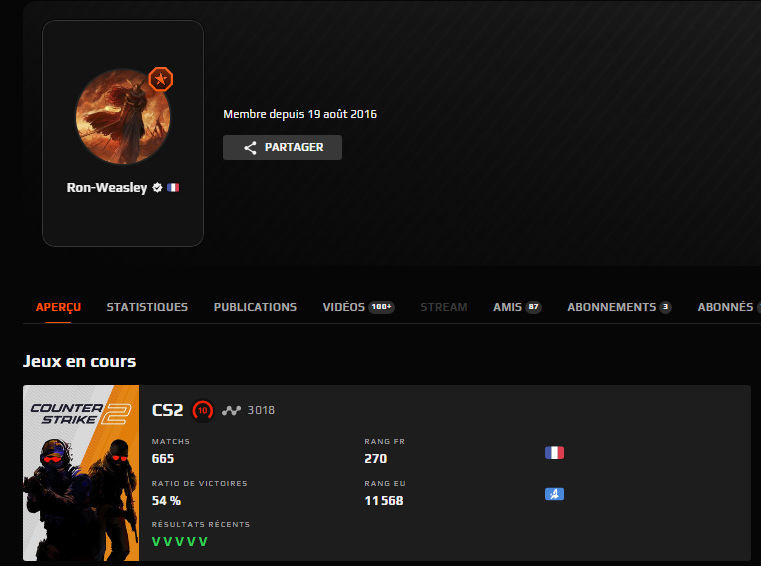Select the STREAM tab
The height and width of the screenshot is (566, 761).
coord(444,307)
